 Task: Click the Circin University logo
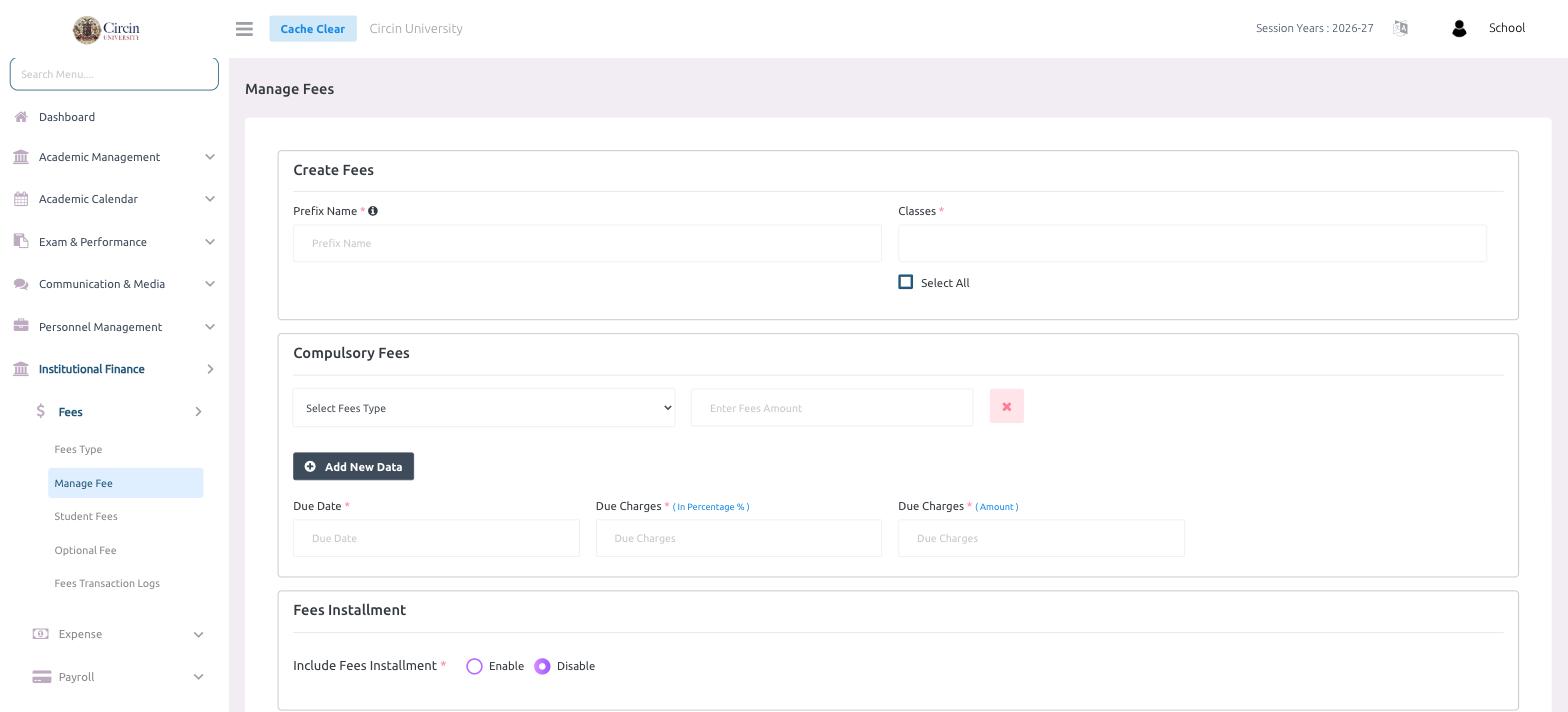106,29
